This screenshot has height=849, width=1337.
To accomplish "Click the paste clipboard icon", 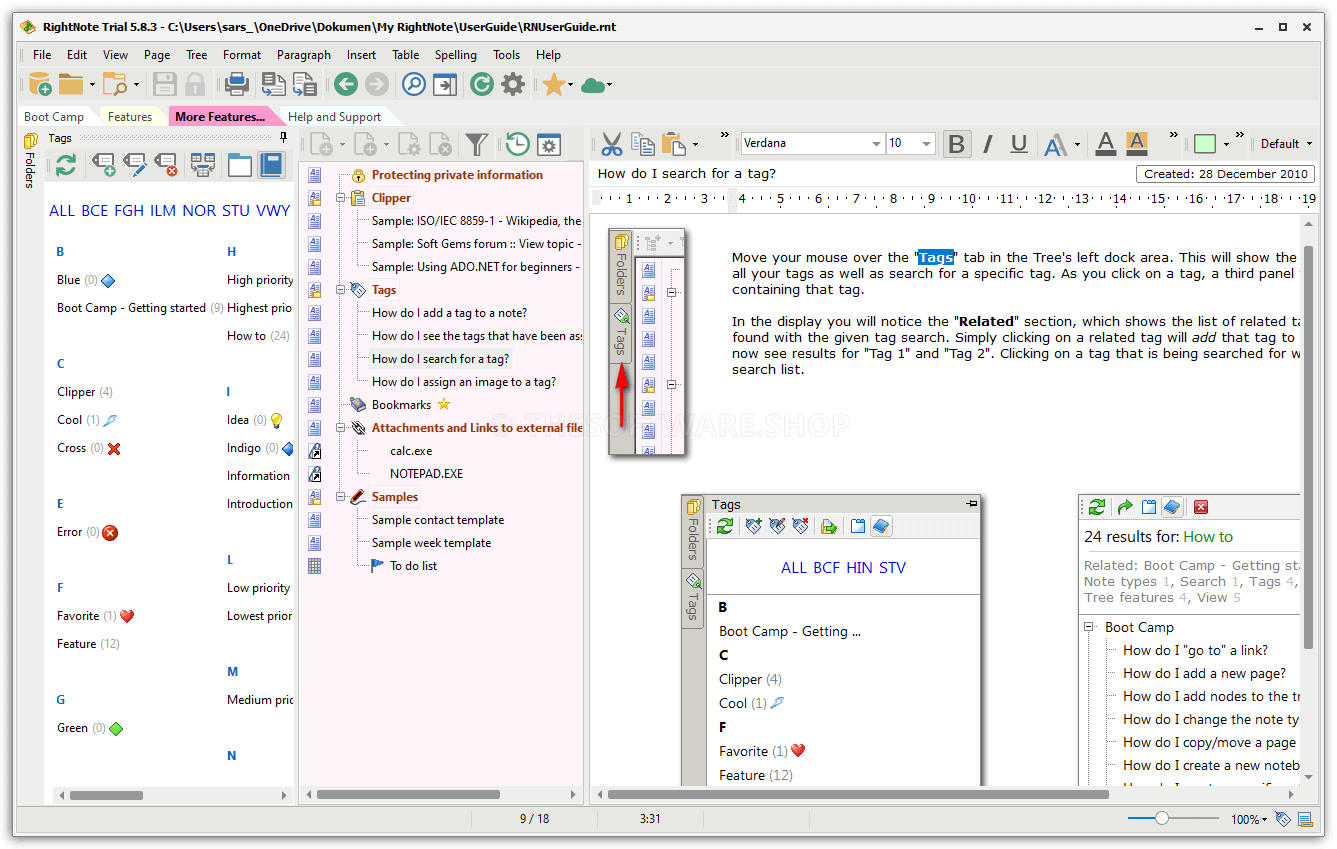I will pos(674,144).
